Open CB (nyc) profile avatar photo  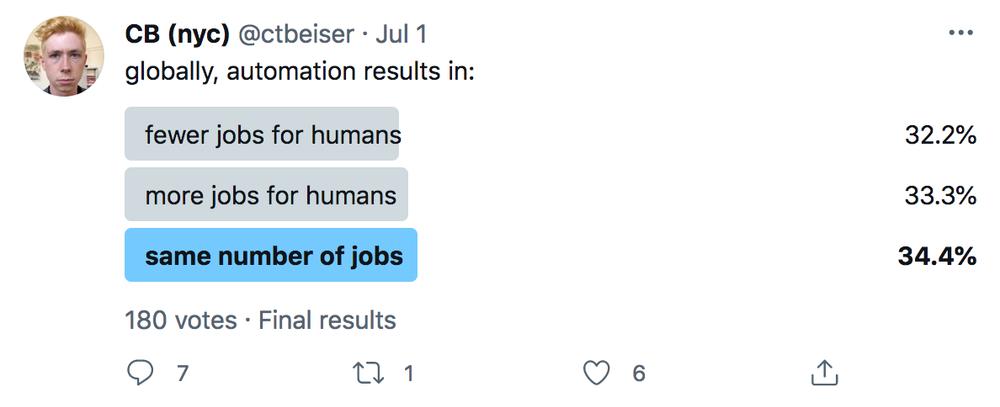pyautogui.click(x=64, y=56)
